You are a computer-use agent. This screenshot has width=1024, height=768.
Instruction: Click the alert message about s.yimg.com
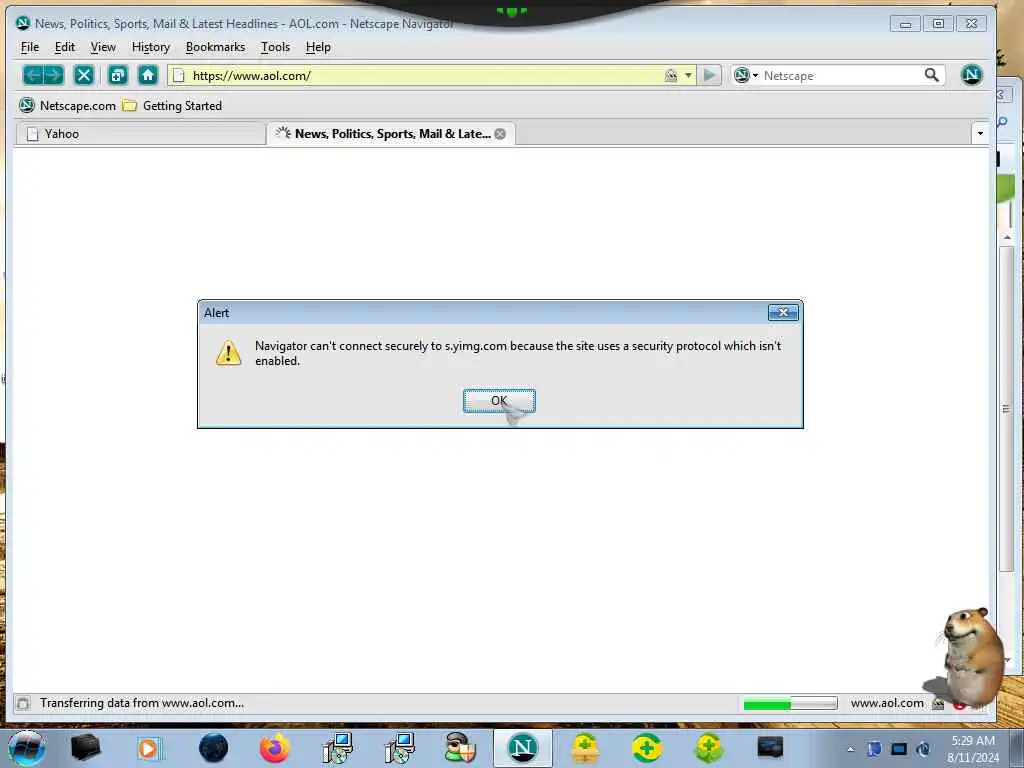[x=518, y=353]
